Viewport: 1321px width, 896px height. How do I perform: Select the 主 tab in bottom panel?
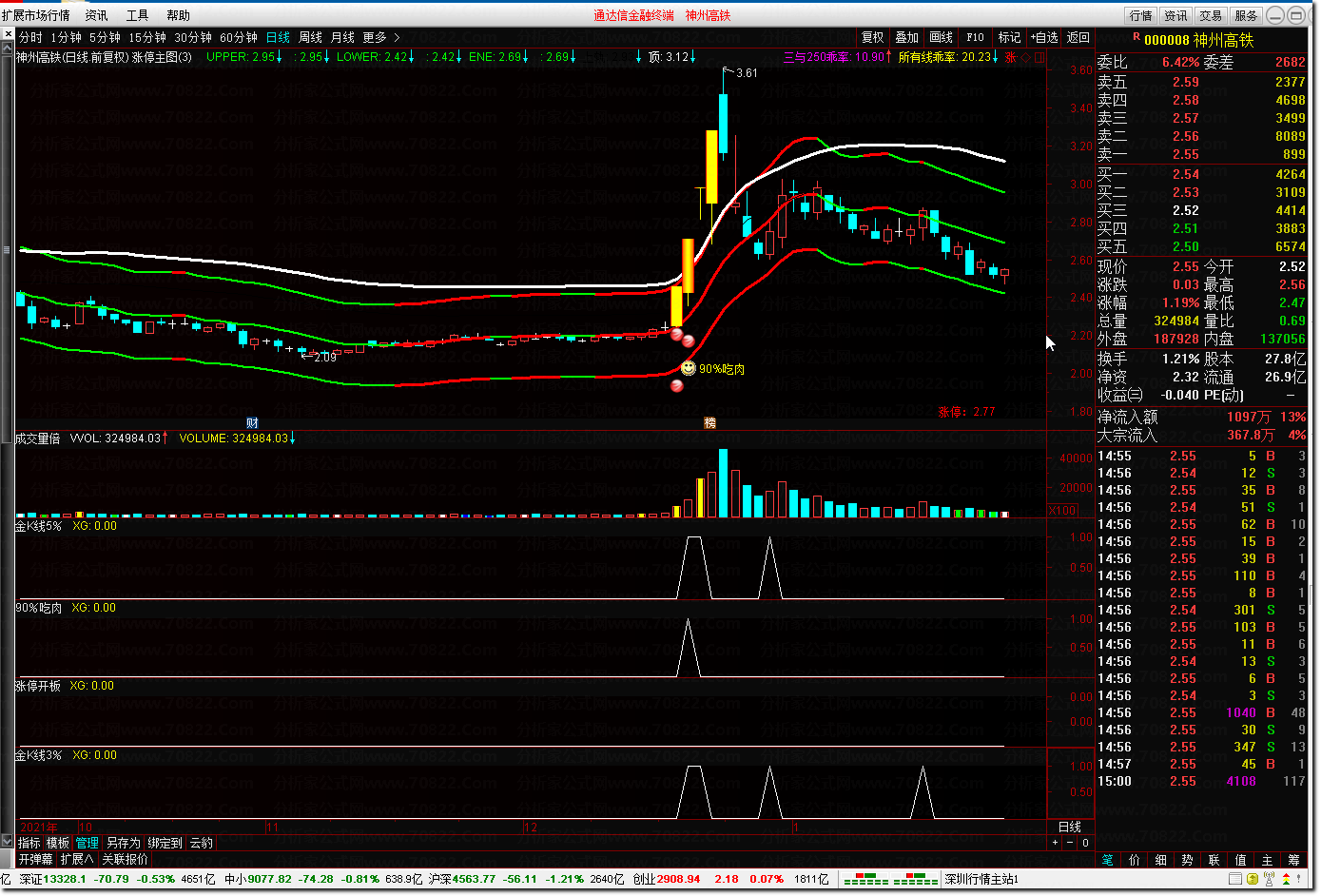1268,860
